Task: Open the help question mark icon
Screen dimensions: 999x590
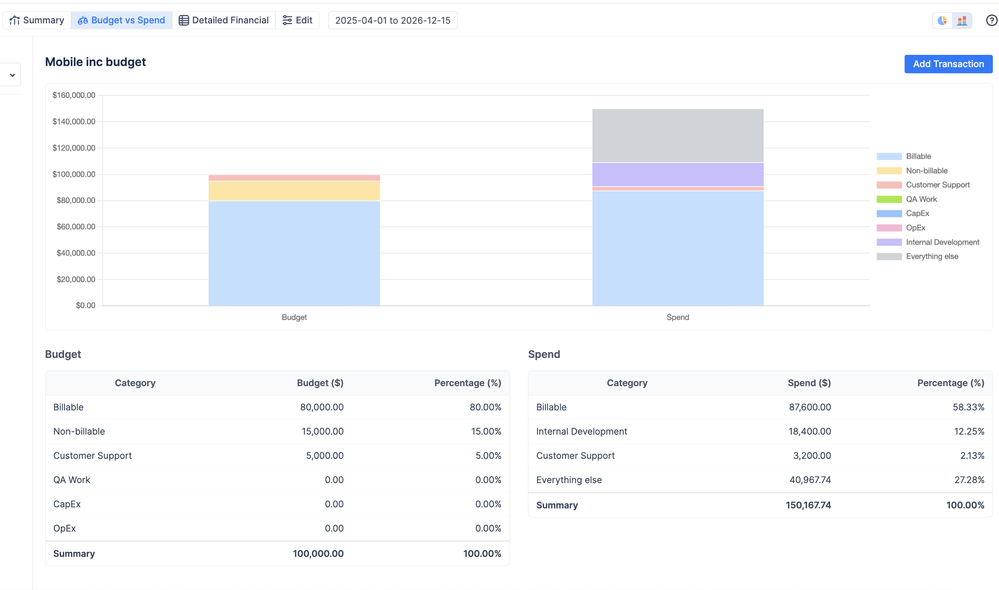Action: 991,20
